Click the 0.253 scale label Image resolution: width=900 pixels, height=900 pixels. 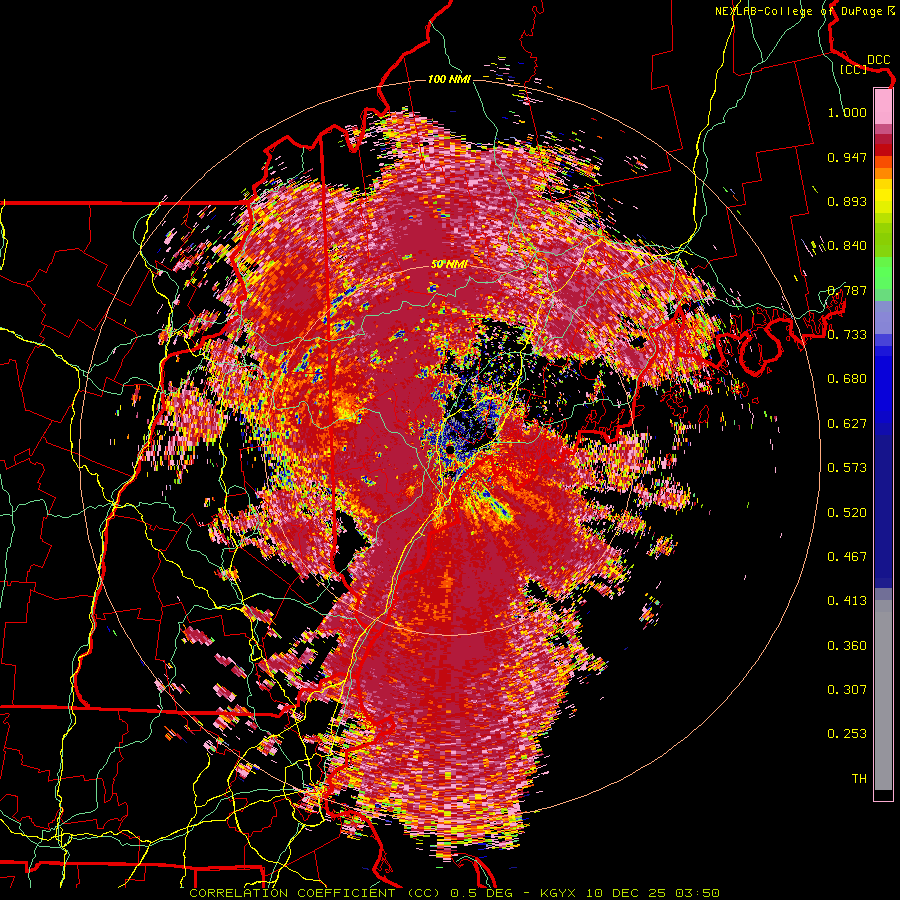click(847, 734)
